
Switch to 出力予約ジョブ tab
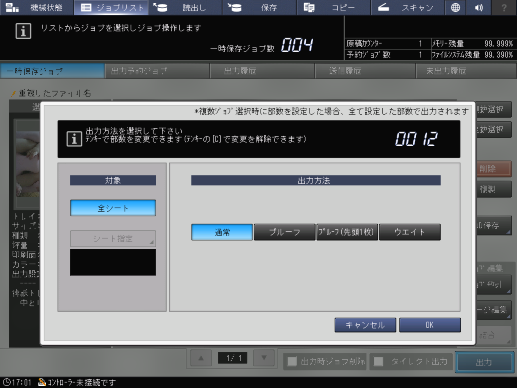click(157, 71)
